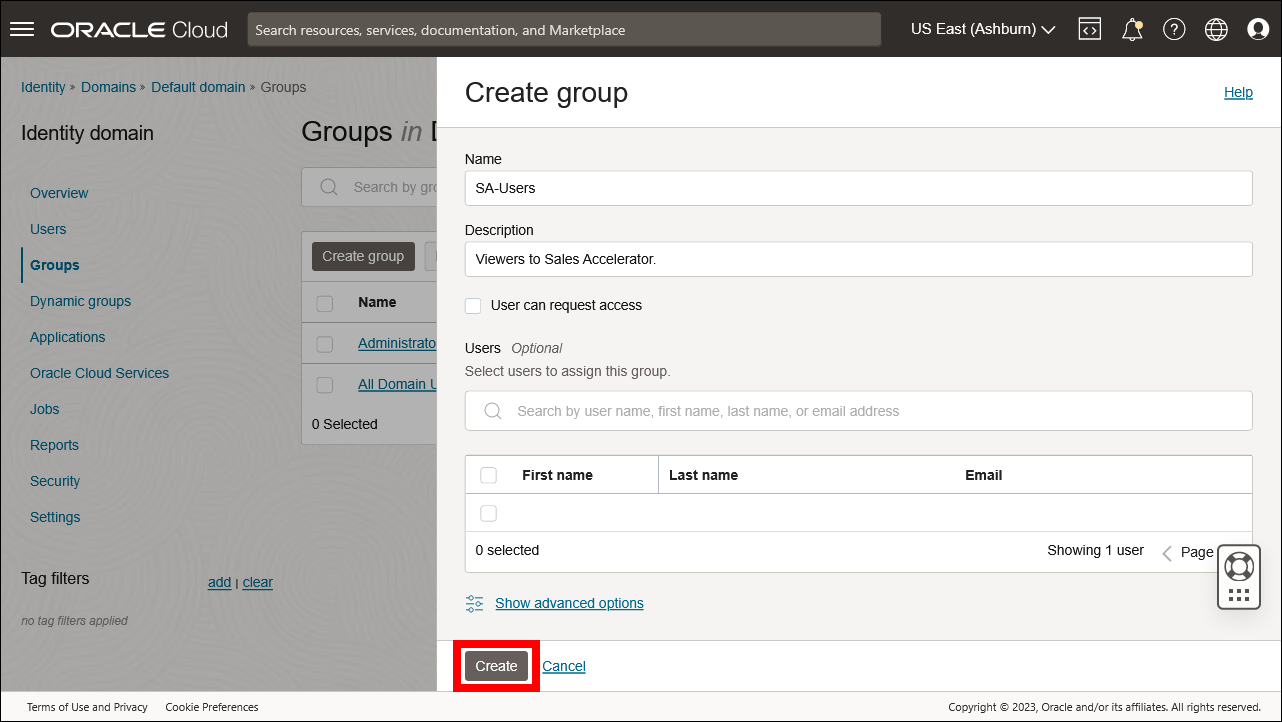Enable User can request access
The image size is (1282, 722).
[472, 305]
